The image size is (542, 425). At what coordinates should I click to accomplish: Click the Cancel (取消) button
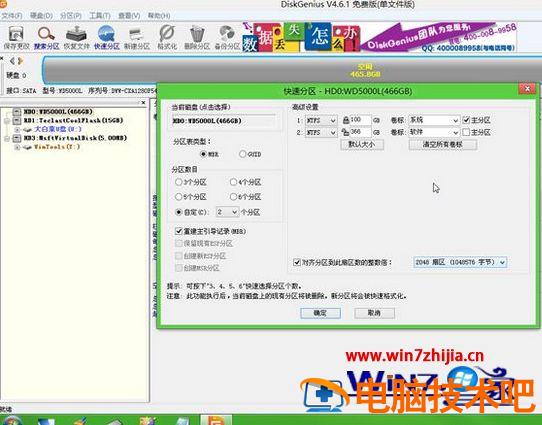point(374,313)
